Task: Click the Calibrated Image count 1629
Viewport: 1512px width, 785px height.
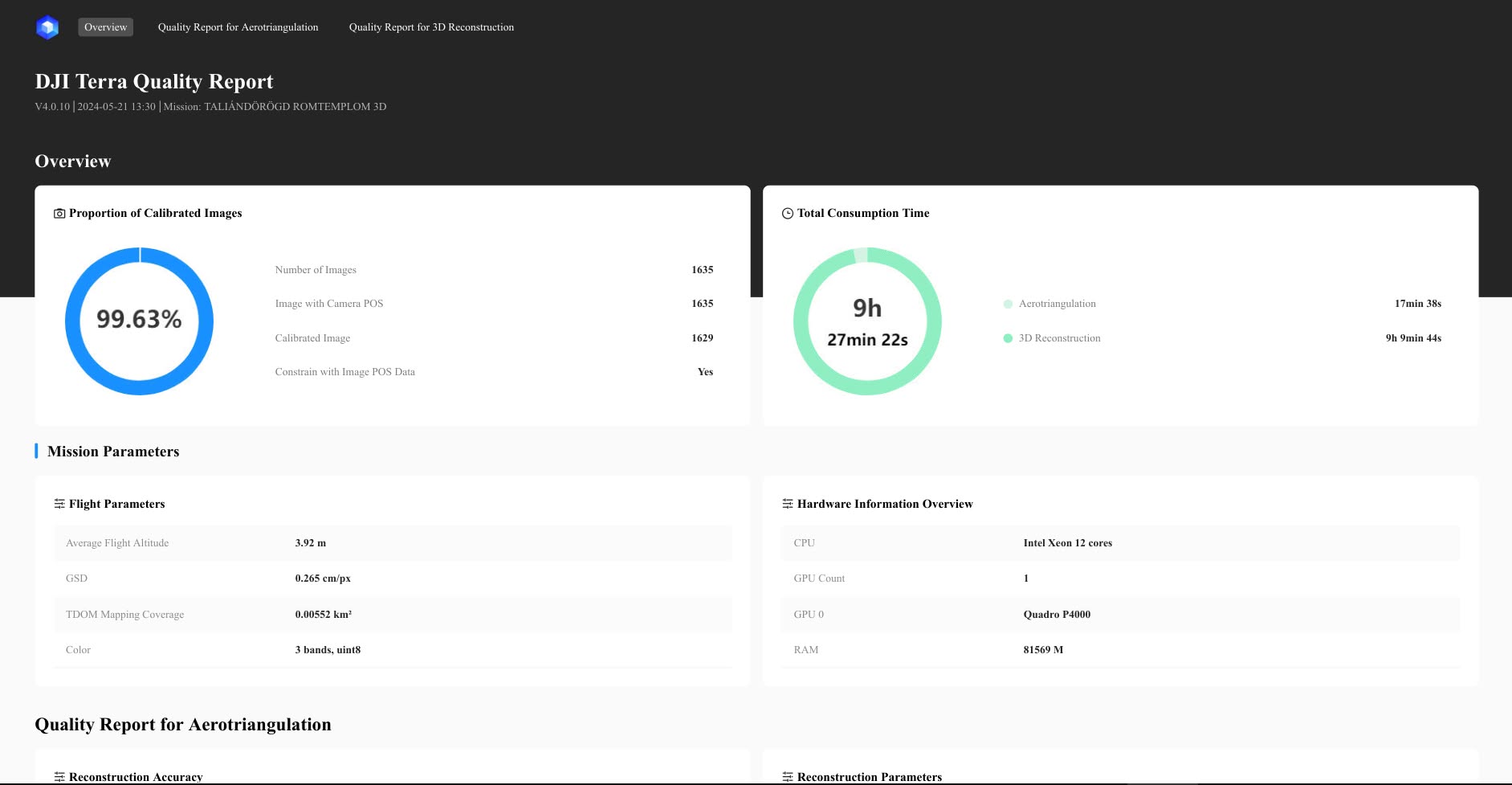Action: [x=702, y=338]
